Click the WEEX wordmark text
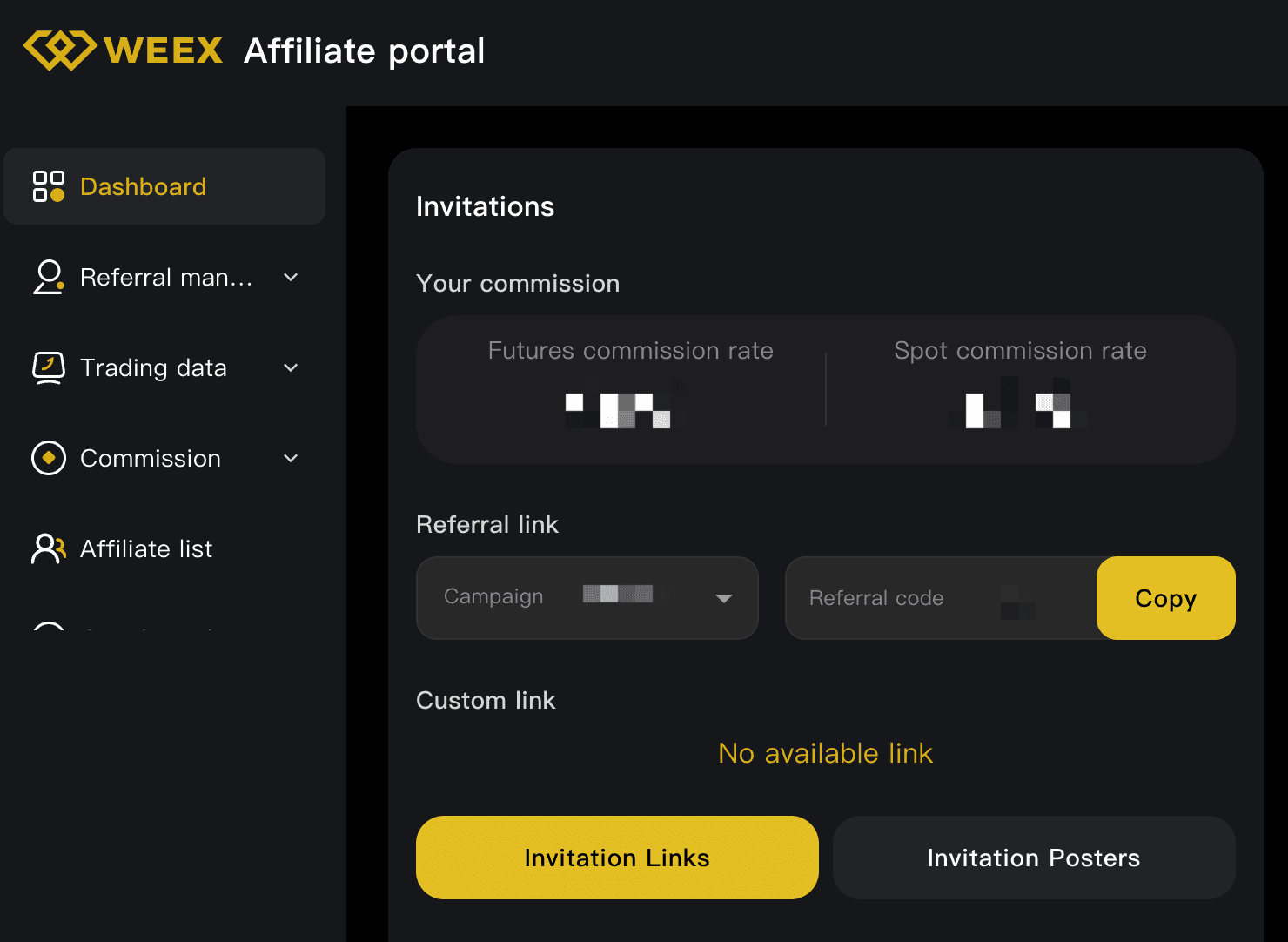 [x=164, y=50]
